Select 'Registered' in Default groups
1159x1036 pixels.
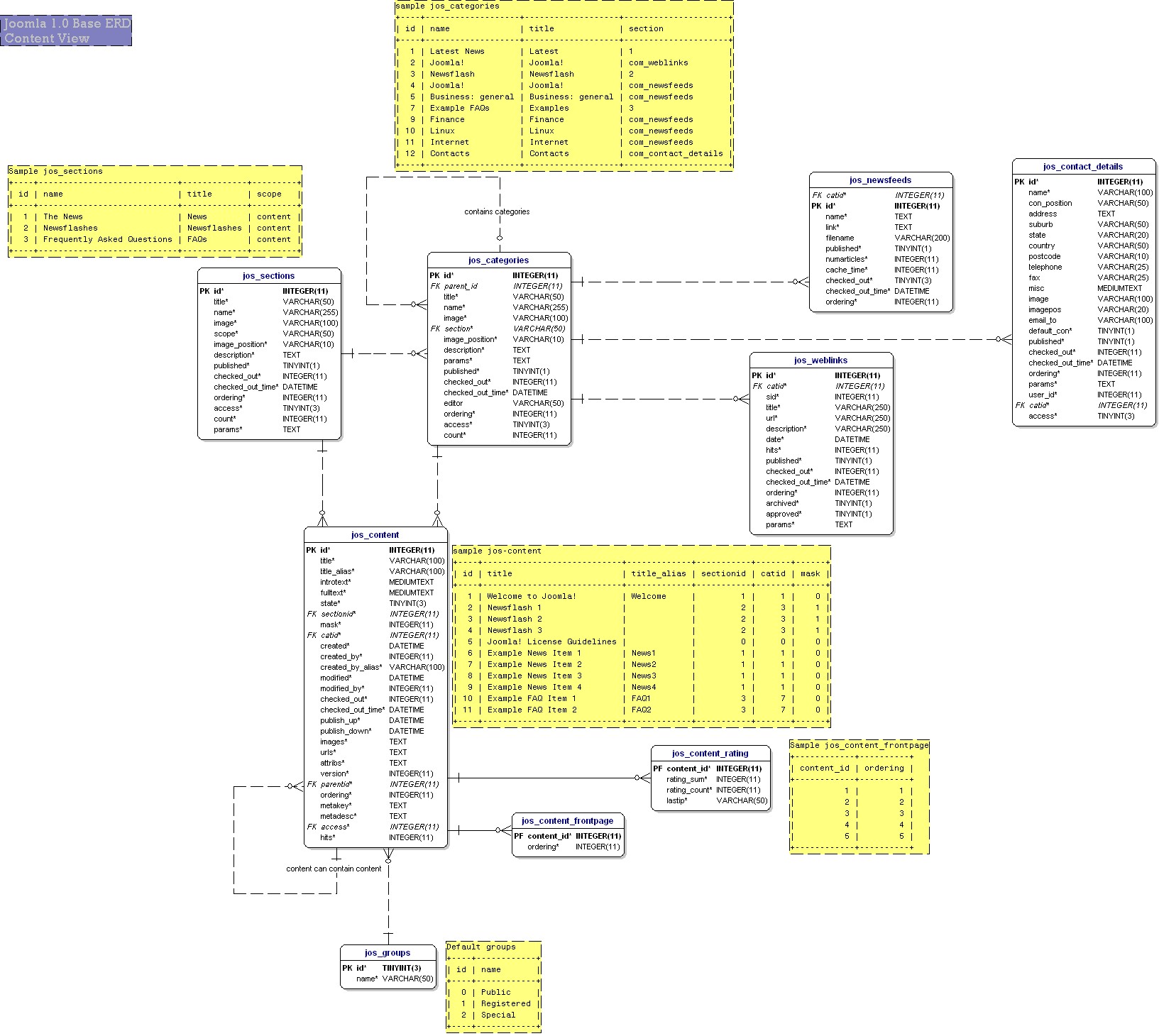click(x=506, y=1003)
